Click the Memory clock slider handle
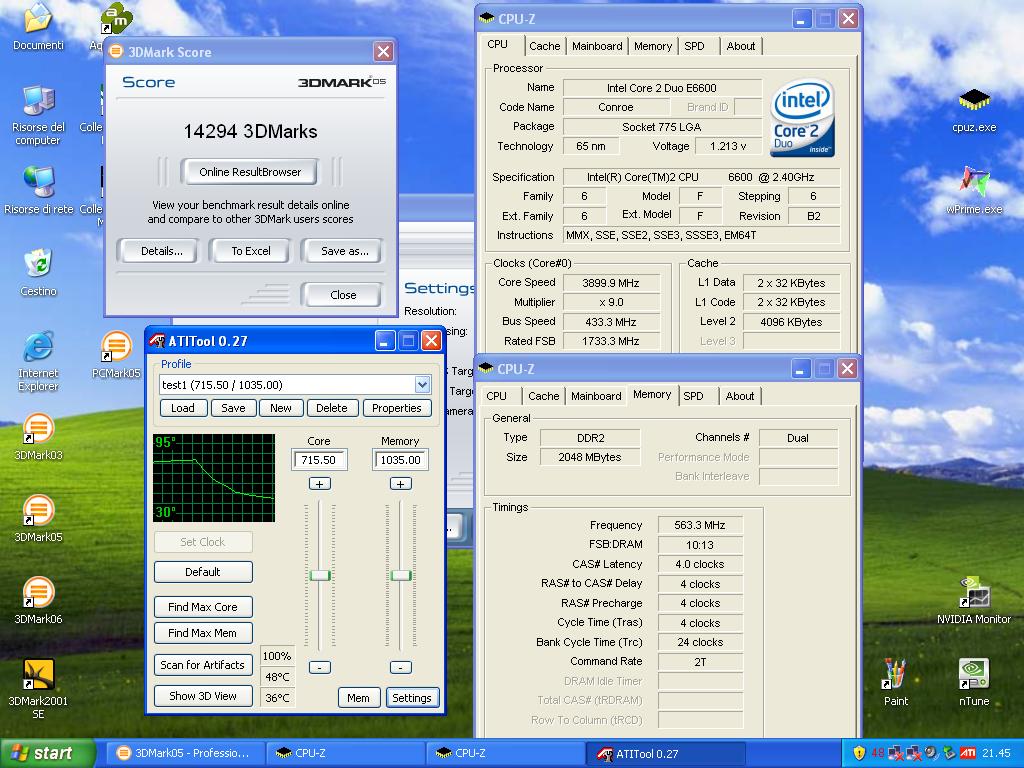The width and height of the screenshot is (1024, 768). tap(401, 575)
